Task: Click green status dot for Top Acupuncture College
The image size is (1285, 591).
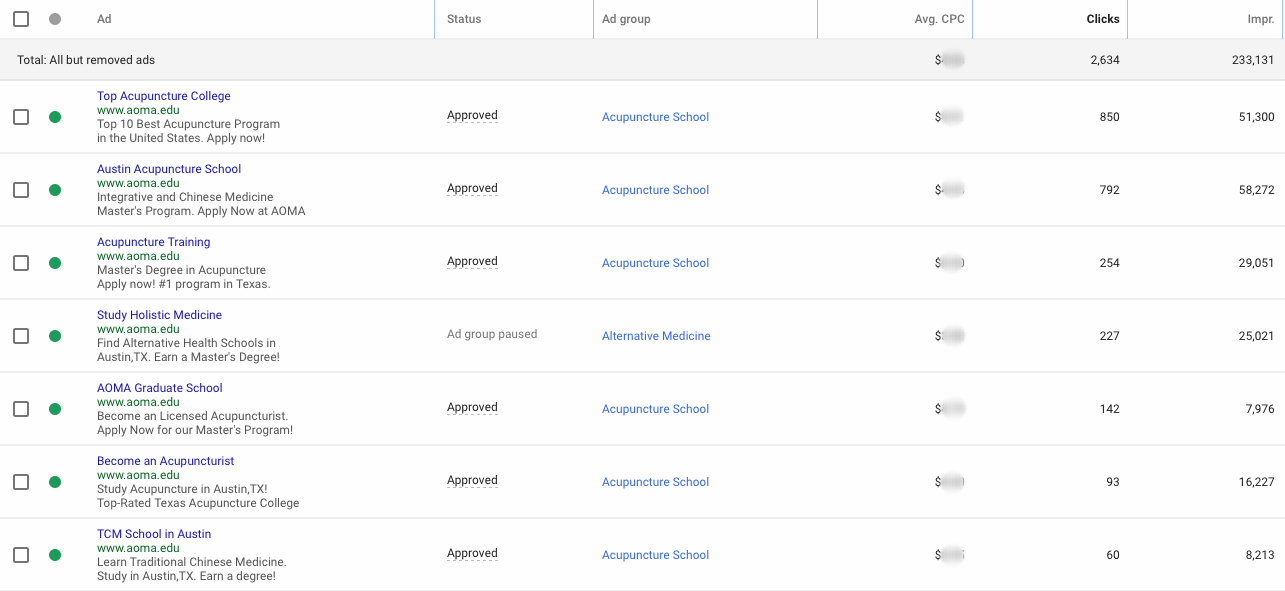Action: pos(55,117)
